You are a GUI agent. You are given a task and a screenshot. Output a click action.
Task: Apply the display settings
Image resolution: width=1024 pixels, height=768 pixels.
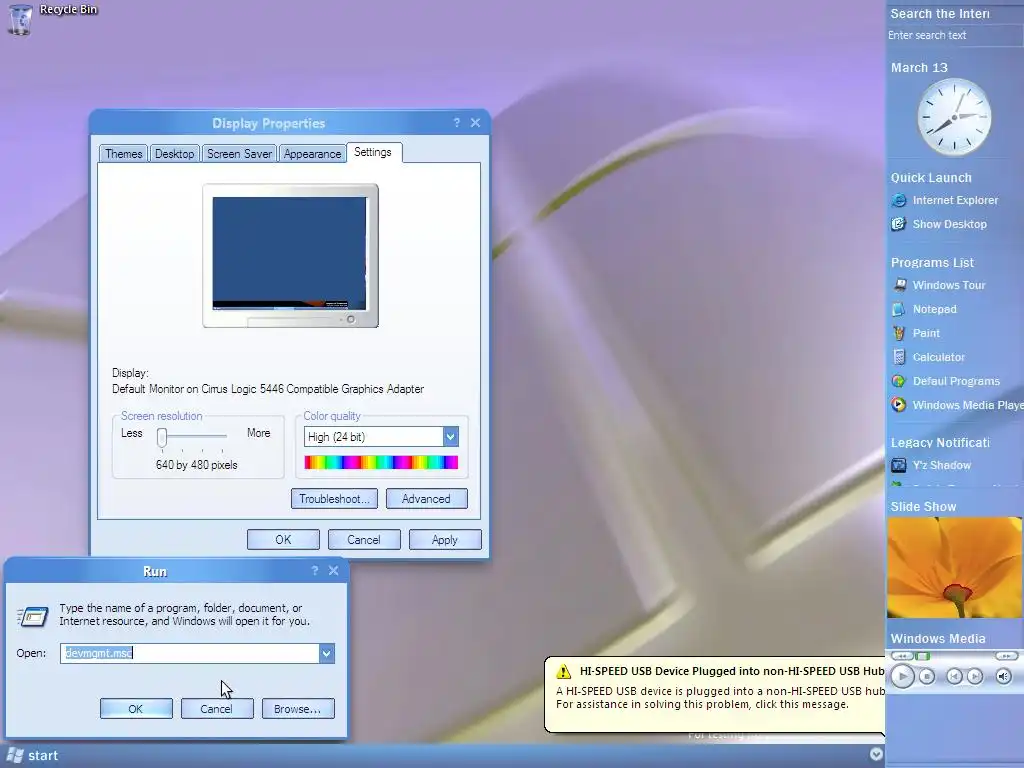click(x=445, y=539)
